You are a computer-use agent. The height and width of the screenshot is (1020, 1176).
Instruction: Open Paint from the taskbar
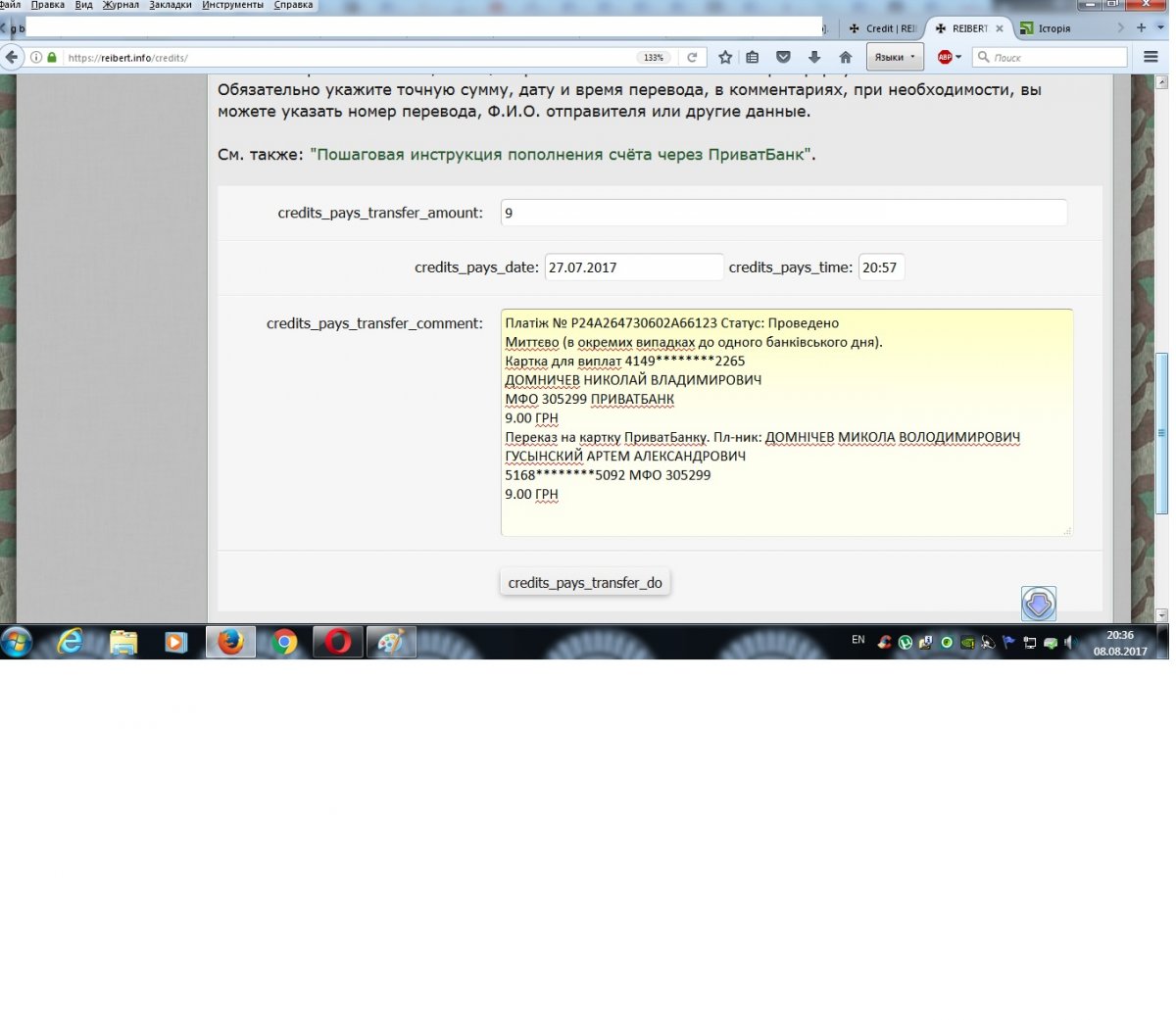[391, 643]
